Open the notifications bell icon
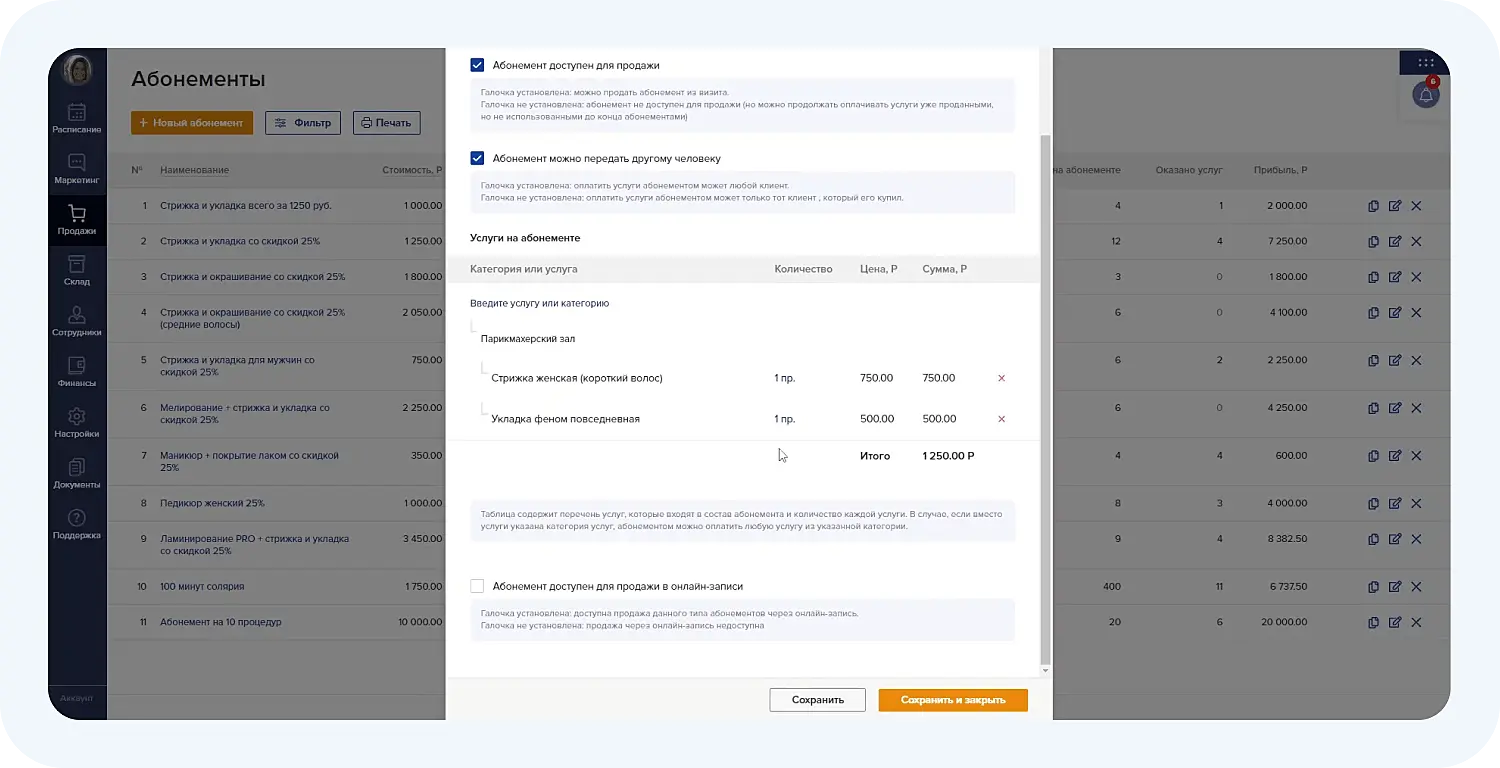 tap(1425, 95)
